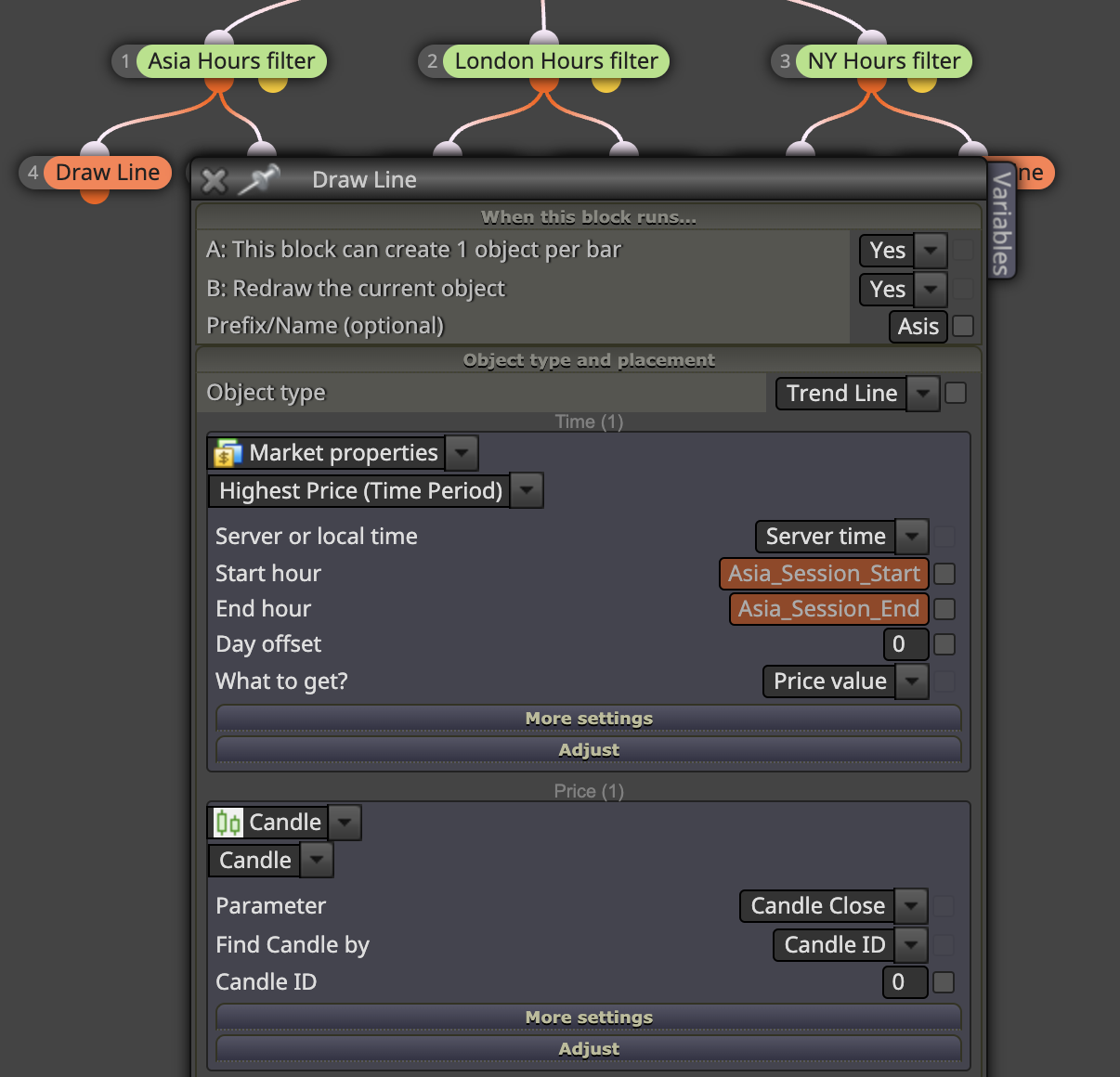Image resolution: width=1120 pixels, height=1077 pixels.
Task: Select the Asia Hours filter block
Action: coord(231,61)
